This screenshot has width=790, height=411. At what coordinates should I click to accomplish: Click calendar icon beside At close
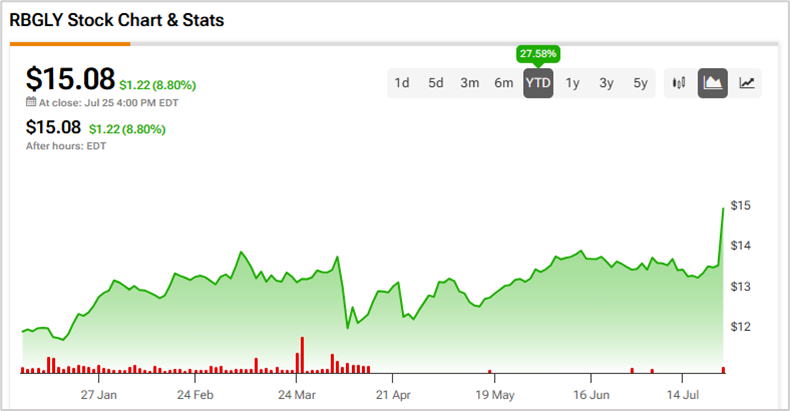pos(31,102)
